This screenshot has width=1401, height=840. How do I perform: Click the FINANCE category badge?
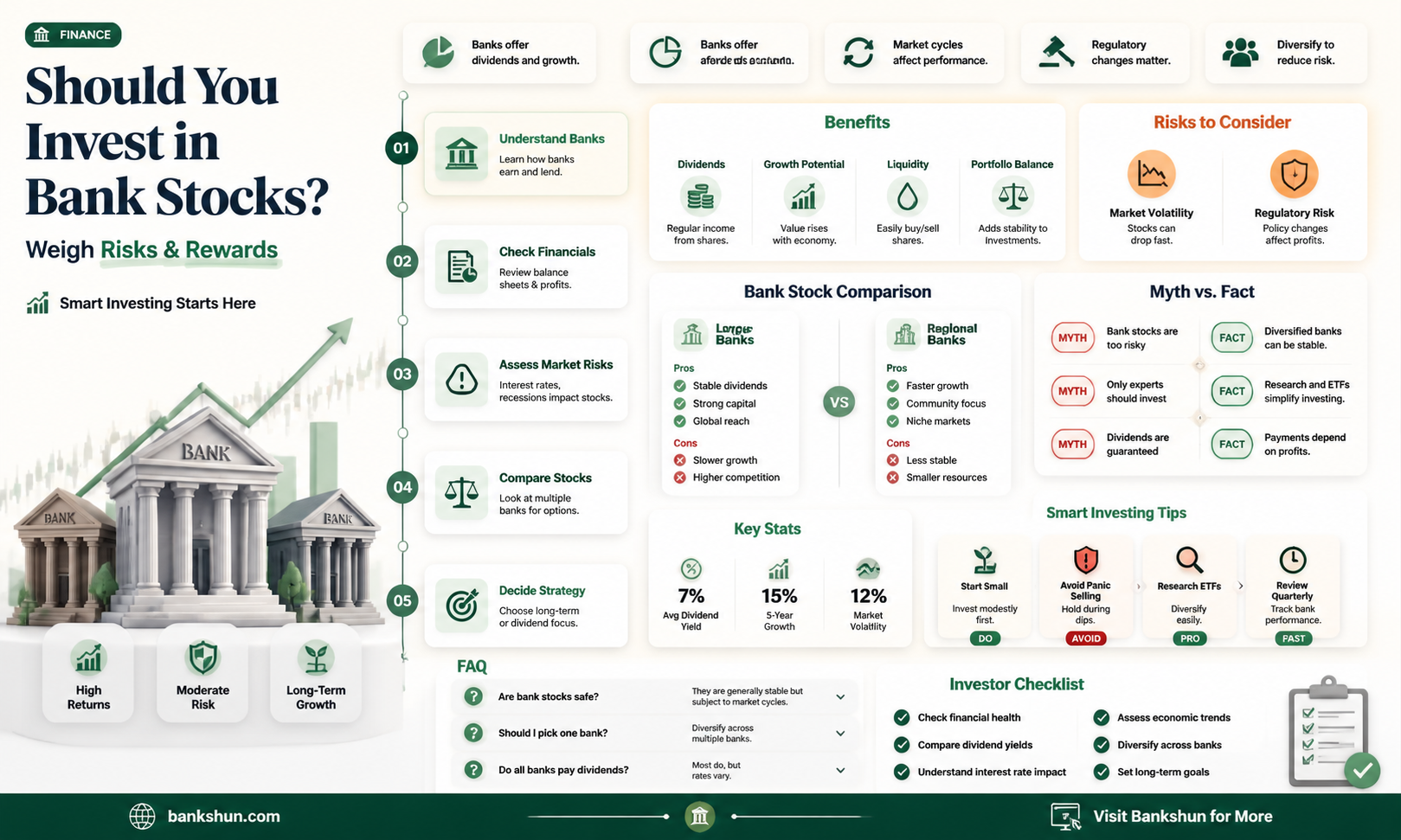pos(73,35)
